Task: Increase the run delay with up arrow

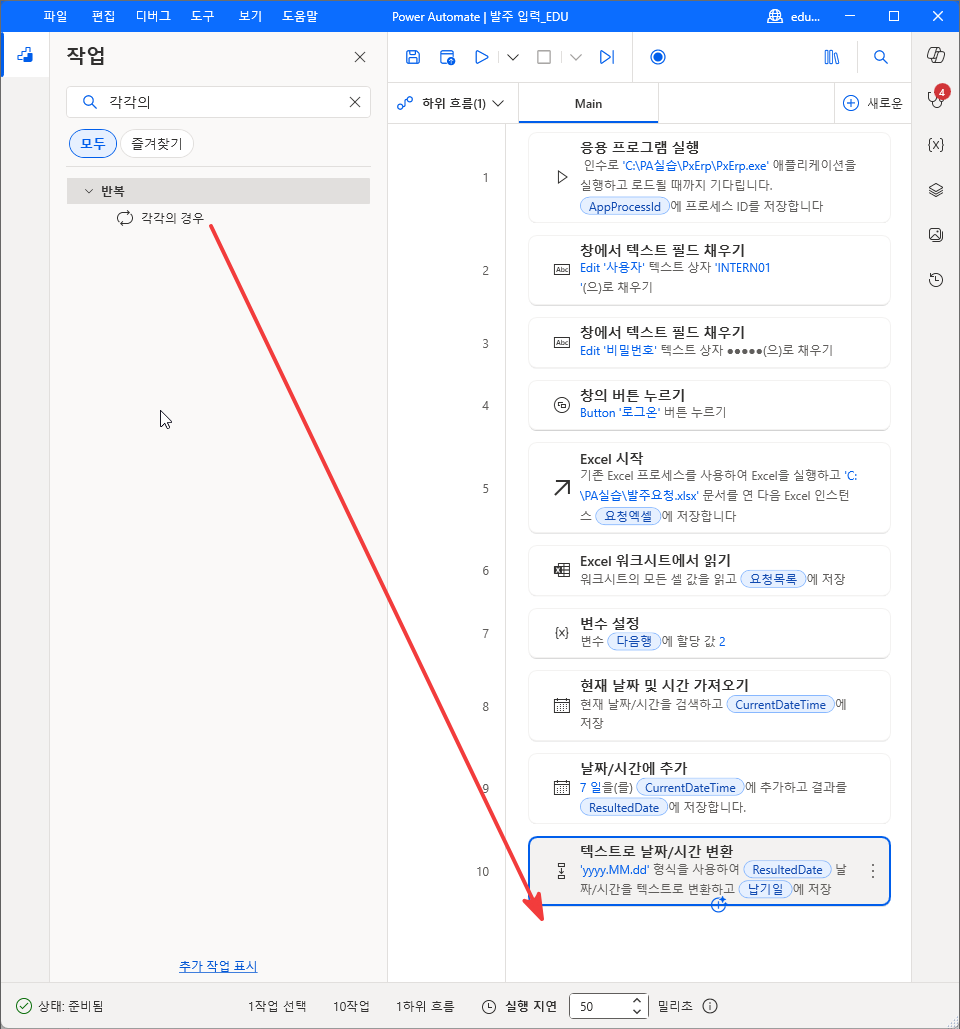Action: coord(637,1000)
